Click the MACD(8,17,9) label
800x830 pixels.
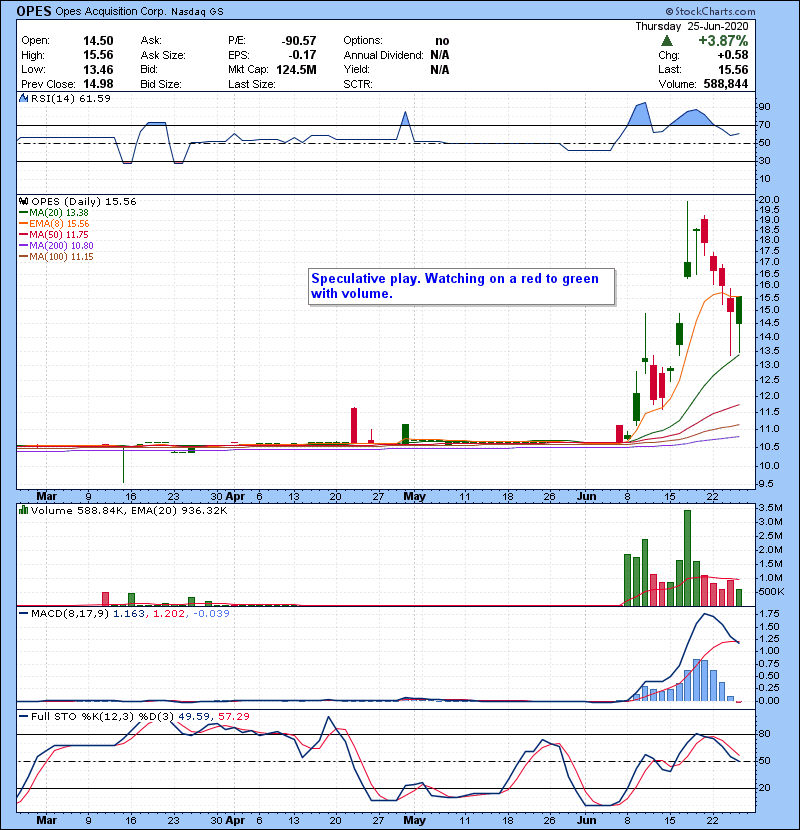[x=71, y=614]
